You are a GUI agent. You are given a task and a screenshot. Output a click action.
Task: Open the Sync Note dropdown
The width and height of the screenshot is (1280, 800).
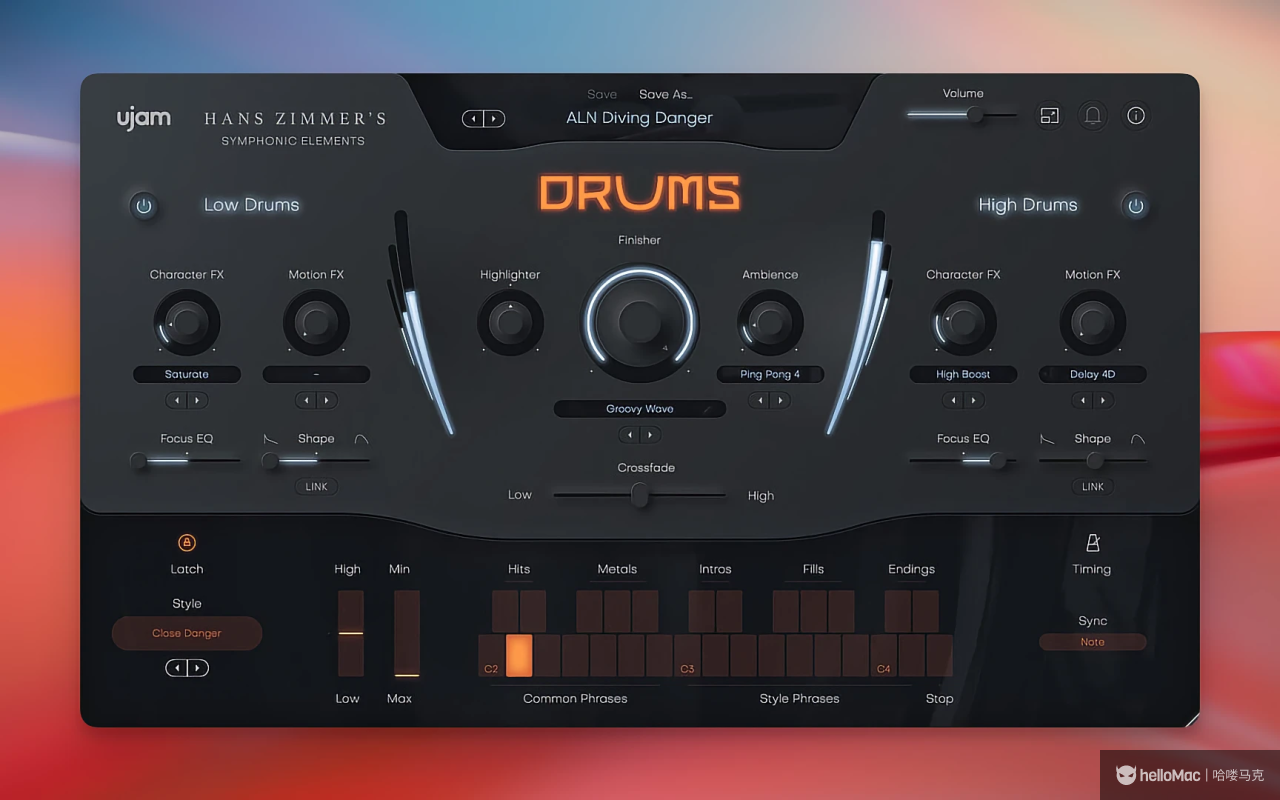coord(1092,642)
